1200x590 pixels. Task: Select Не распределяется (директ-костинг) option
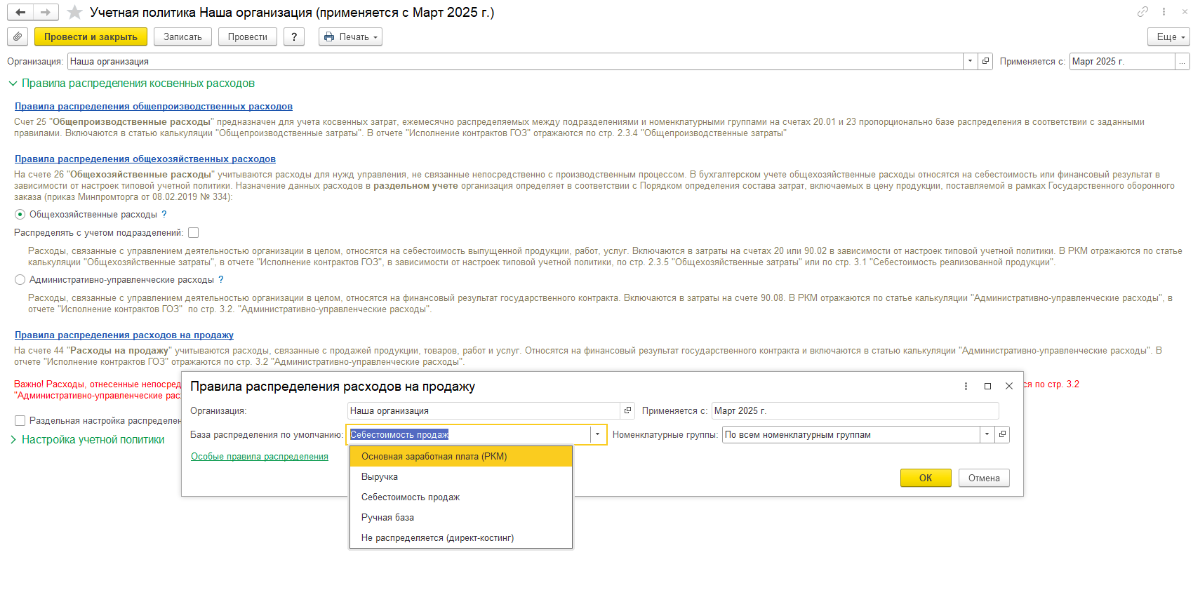(x=437, y=538)
